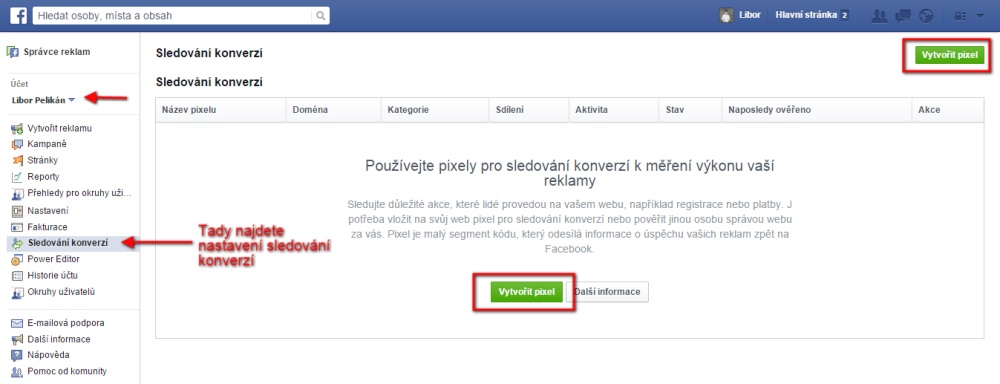Click the Reporty chart icon
The height and width of the screenshot is (384, 1000).
click(17, 177)
